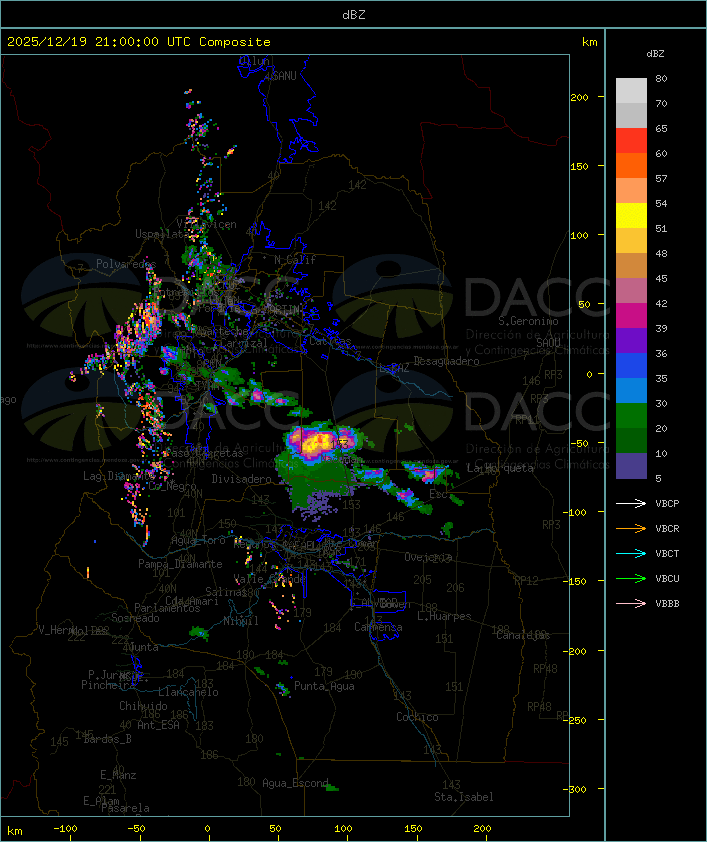707x842 pixels.
Task: Click the Divisadero map label
Action: (241, 478)
